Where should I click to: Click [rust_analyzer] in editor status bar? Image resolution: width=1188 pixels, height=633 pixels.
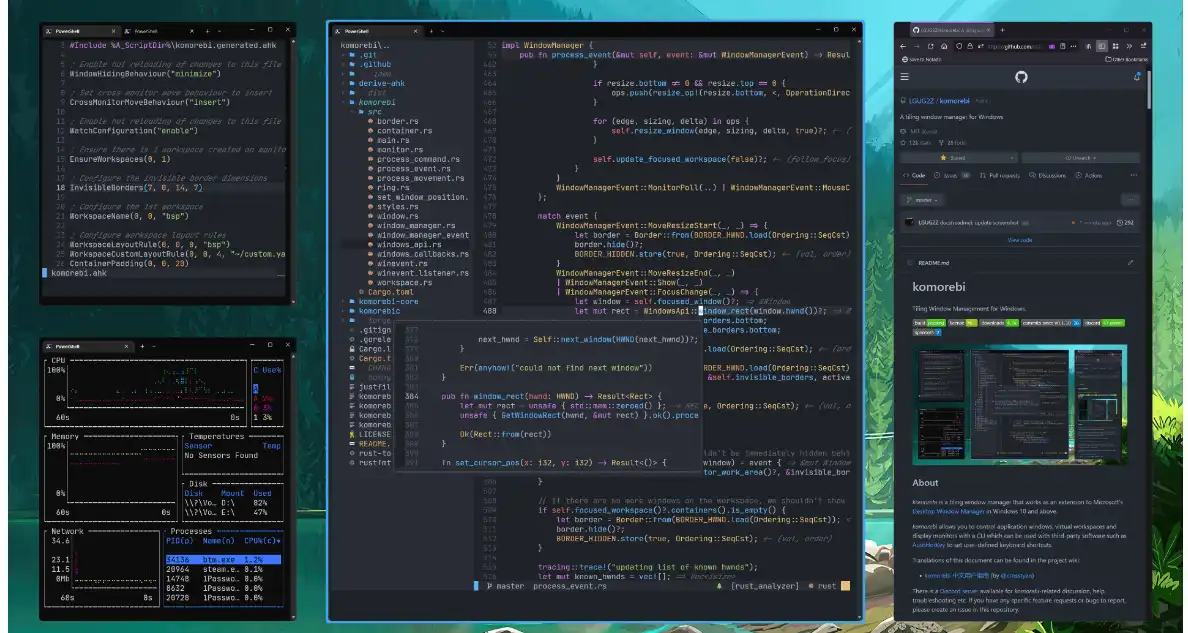pos(765,586)
